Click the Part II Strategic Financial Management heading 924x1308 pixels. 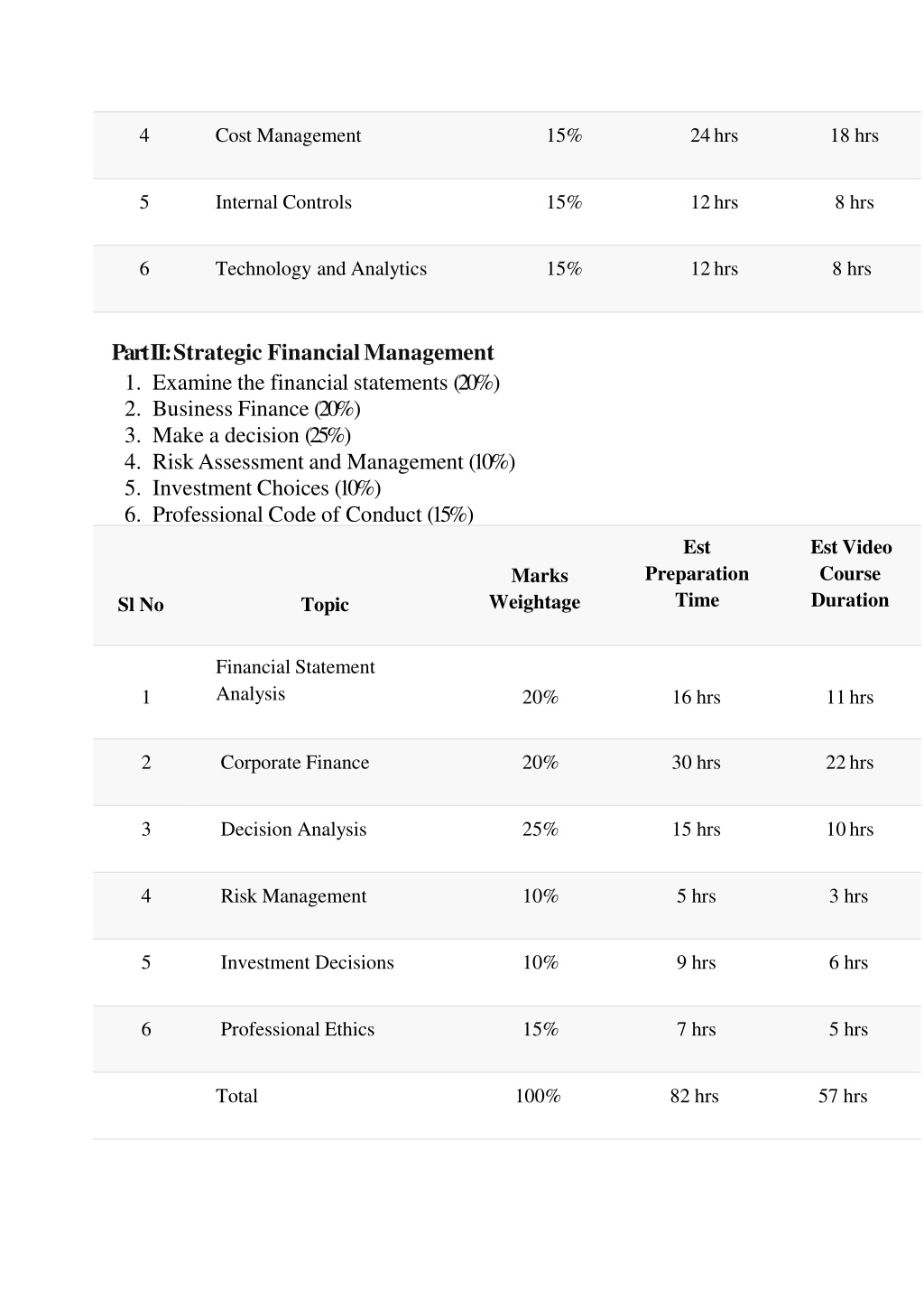click(x=303, y=352)
